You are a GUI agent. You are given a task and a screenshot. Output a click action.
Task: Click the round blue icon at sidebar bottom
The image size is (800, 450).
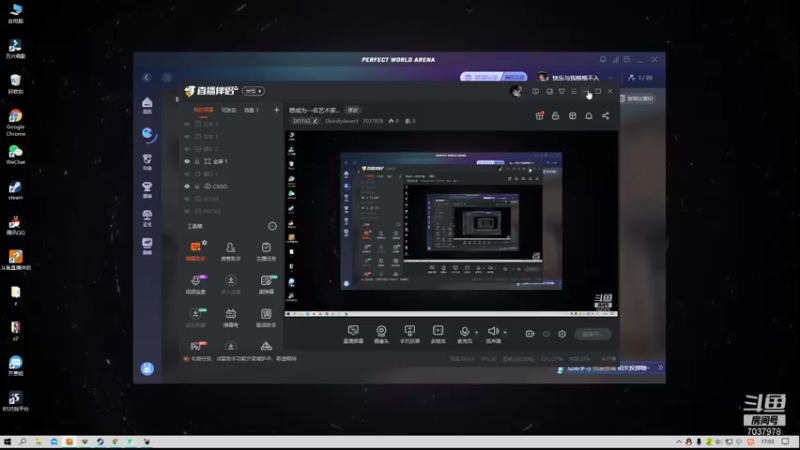[147, 368]
